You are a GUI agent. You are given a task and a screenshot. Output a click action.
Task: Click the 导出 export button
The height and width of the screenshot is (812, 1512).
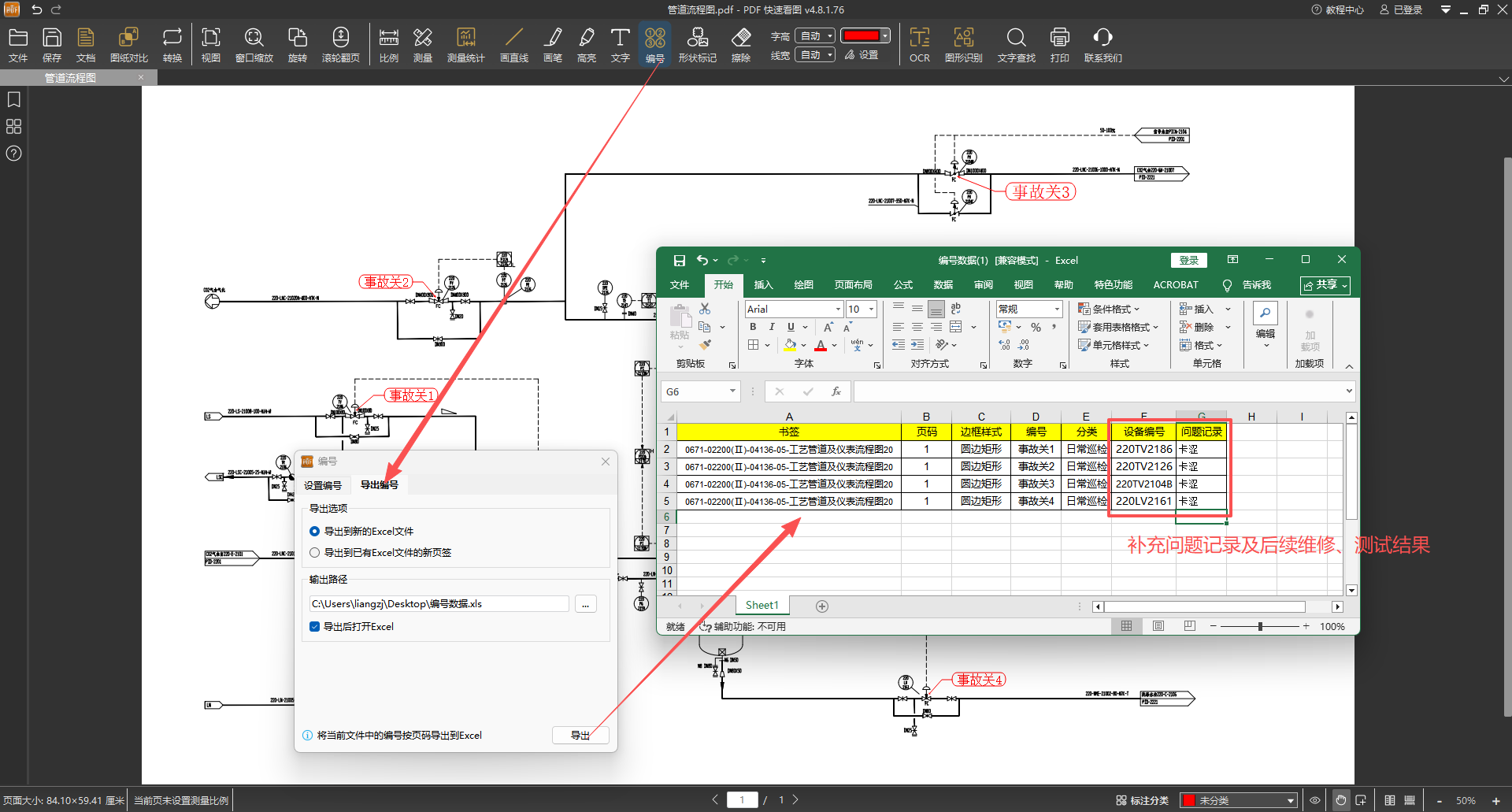pyautogui.click(x=580, y=735)
